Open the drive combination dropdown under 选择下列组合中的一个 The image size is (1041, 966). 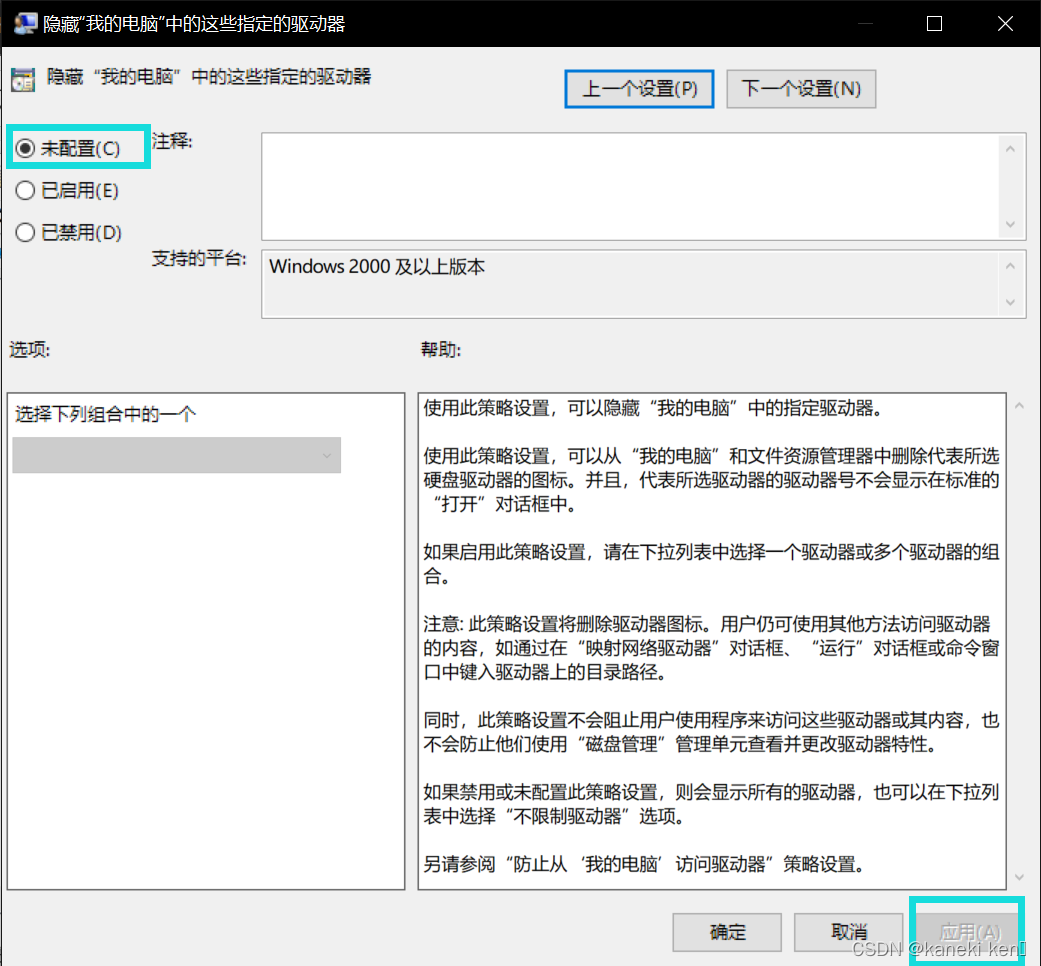(176, 455)
